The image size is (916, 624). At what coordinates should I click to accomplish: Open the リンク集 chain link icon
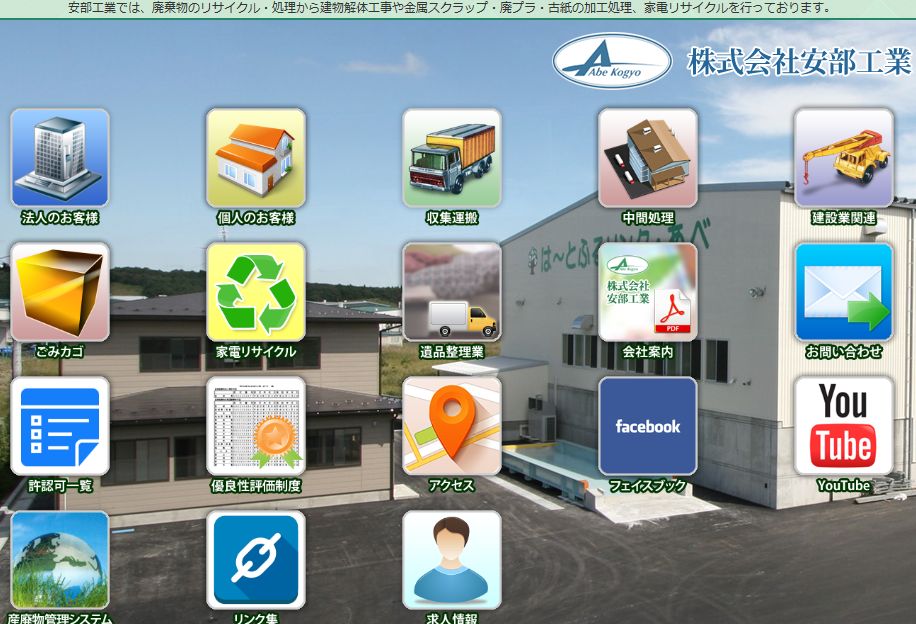[x=256, y=560]
